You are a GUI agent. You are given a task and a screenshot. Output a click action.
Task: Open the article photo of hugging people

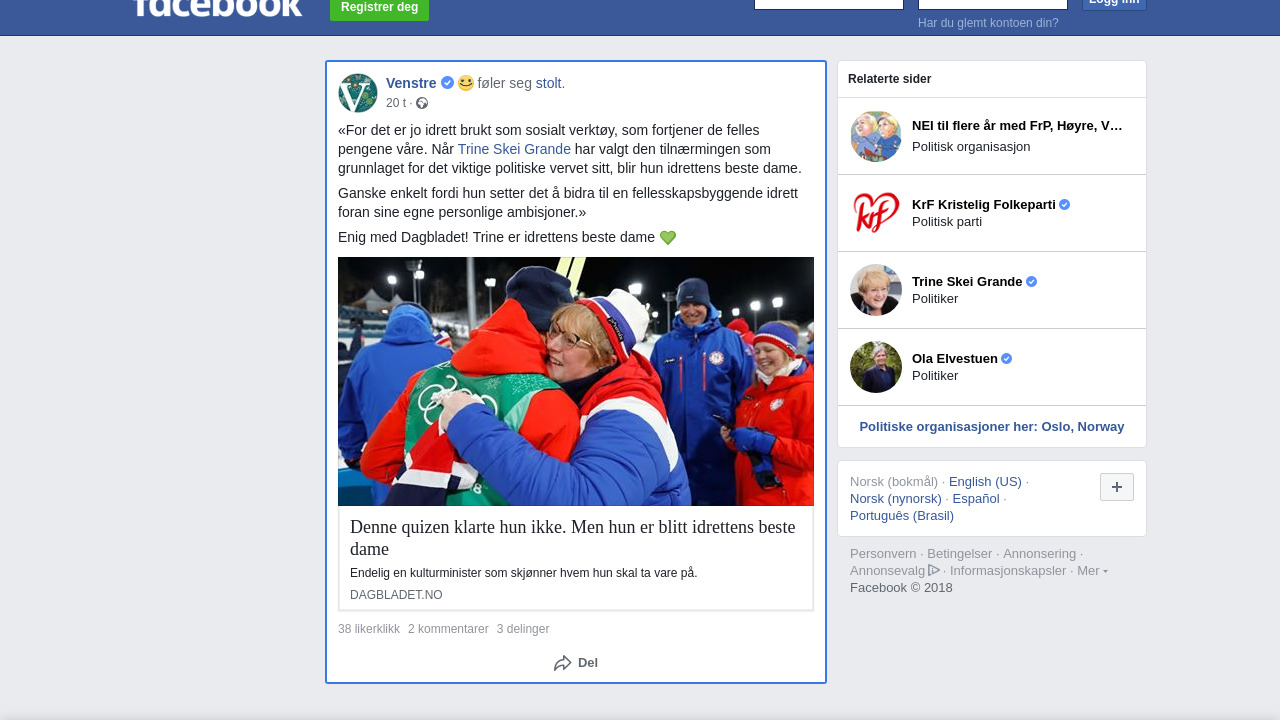pos(576,381)
